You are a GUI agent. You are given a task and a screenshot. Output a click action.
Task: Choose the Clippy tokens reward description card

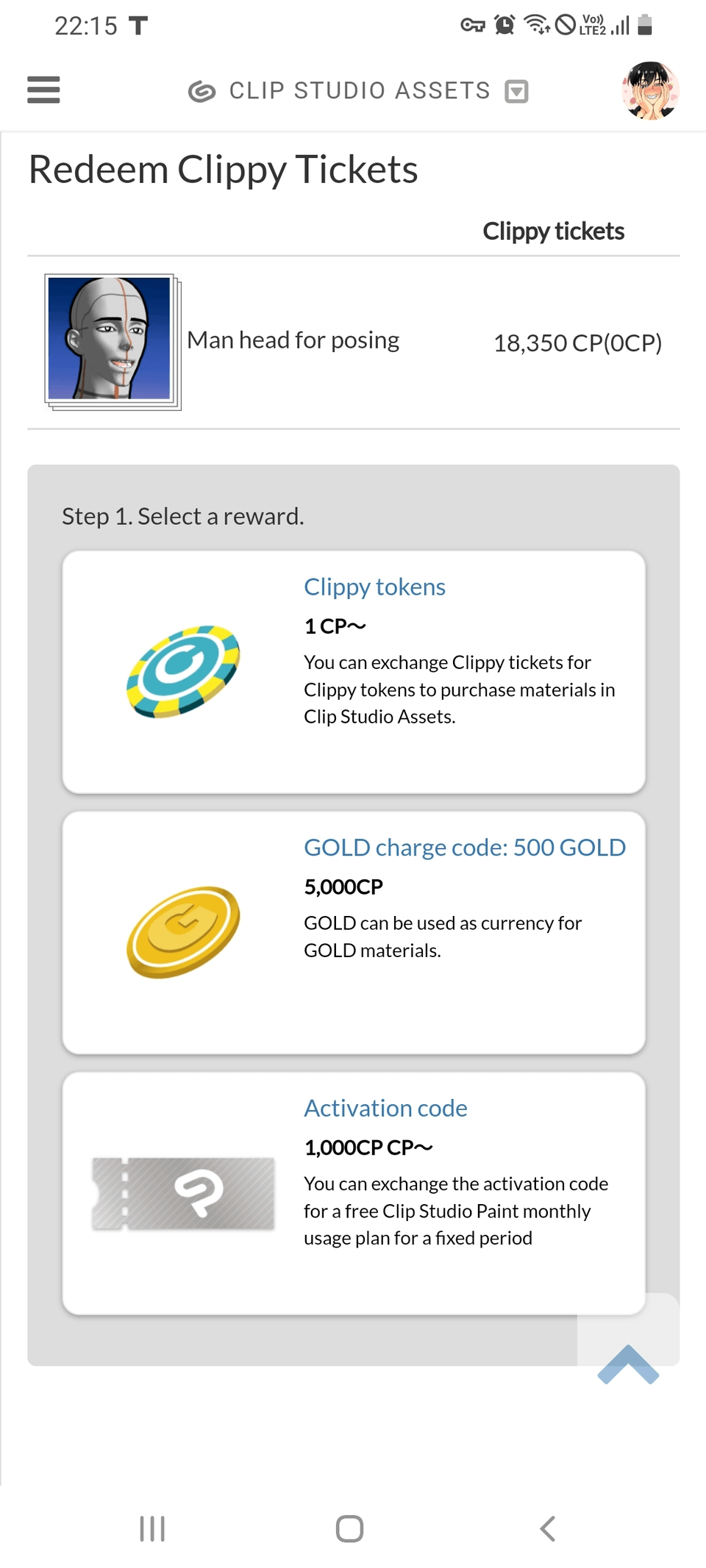pos(459,690)
